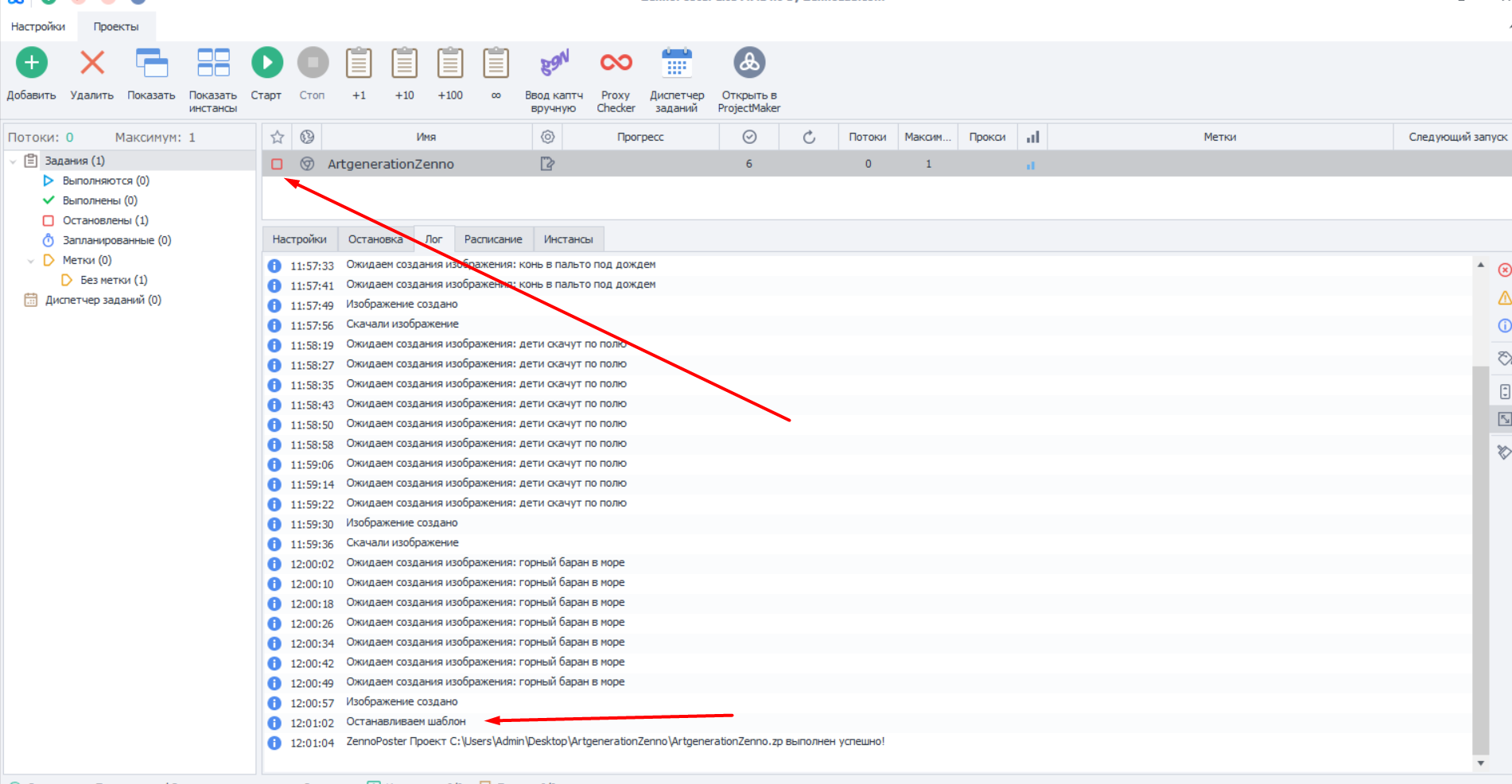1512x784 pixels.
Task: Select Остановлены (1) filter
Action: [106, 220]
